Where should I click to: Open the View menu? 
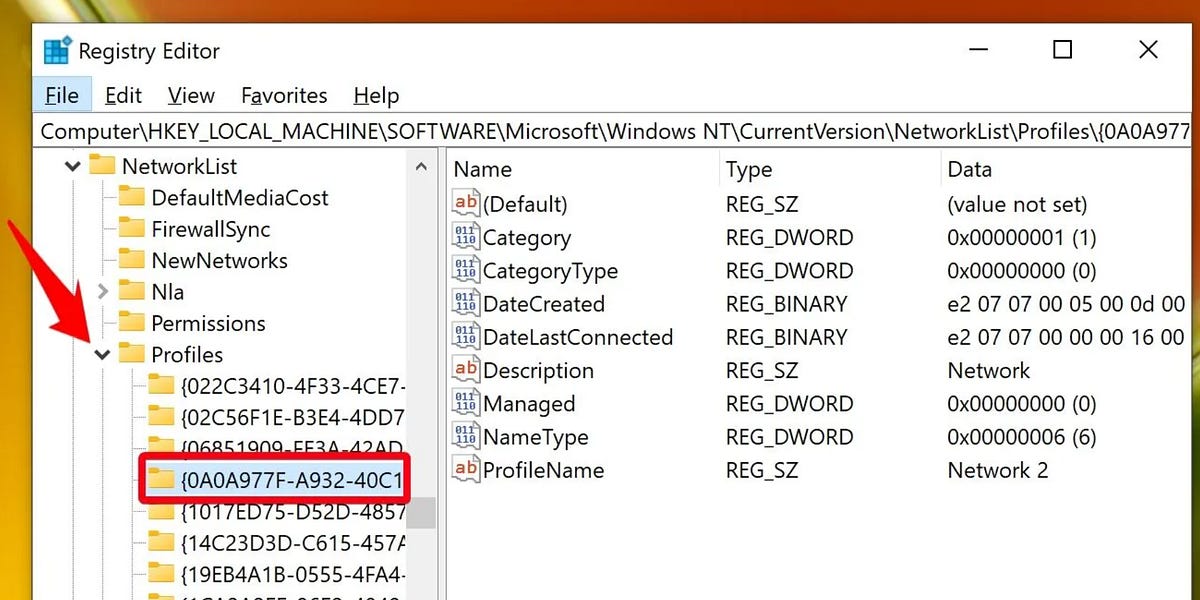(x=191, y=96)
